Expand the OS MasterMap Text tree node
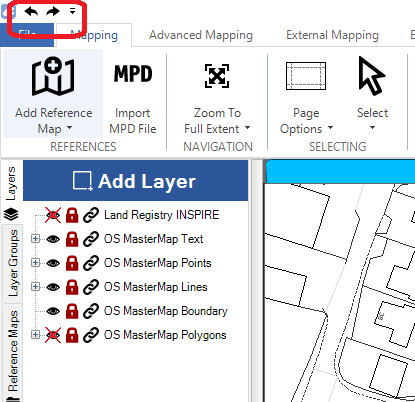415x402 pixels. tap(35, 239)
